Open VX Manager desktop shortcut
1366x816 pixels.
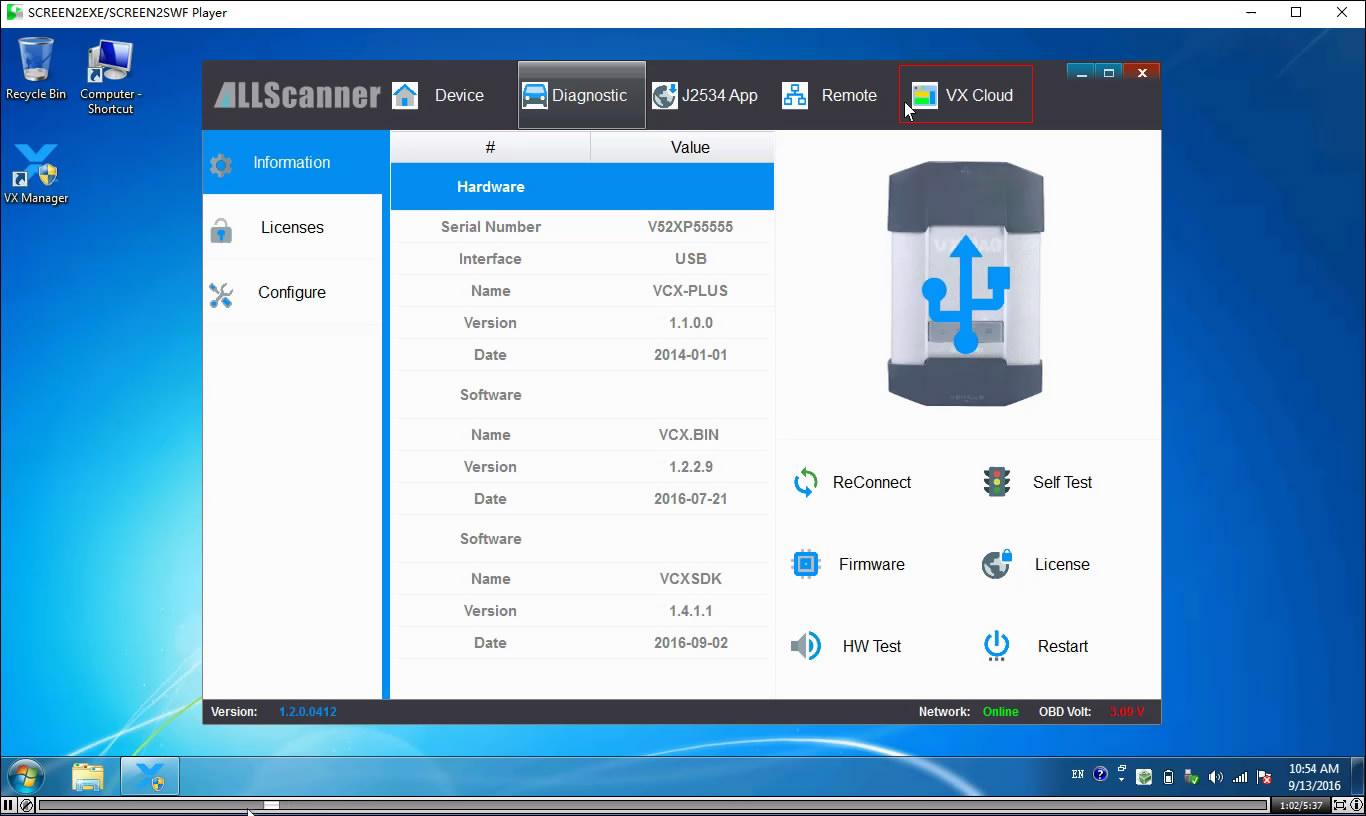point(36,173)
